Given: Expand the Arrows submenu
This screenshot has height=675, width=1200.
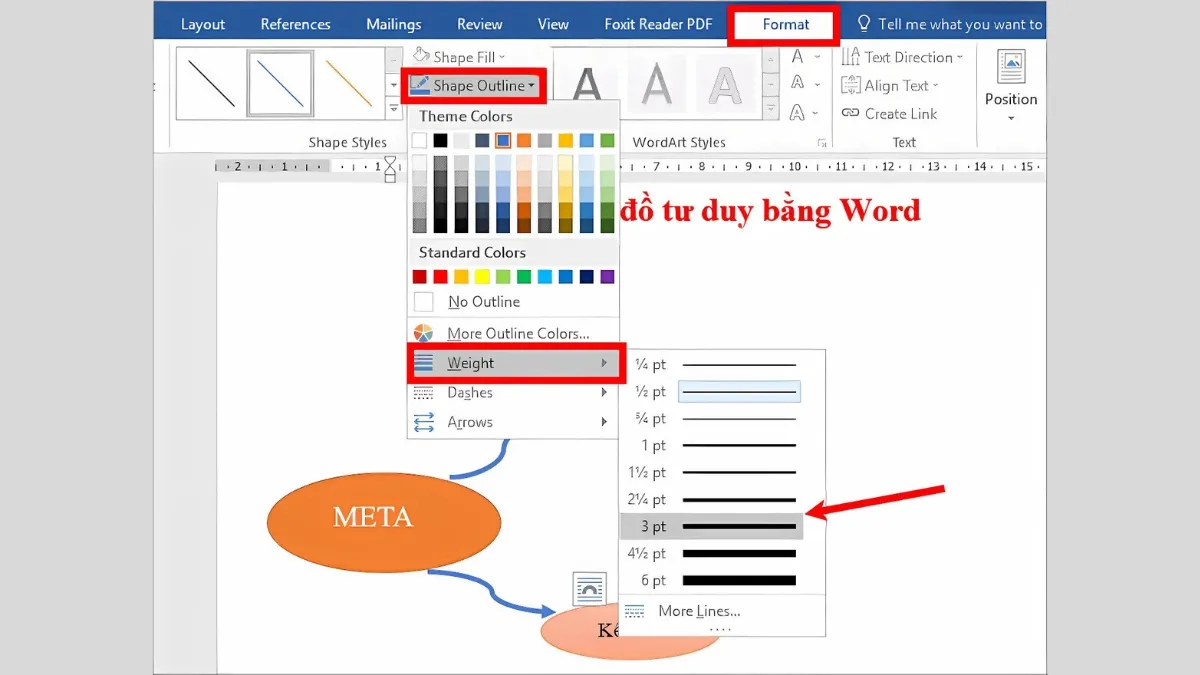Looking at the screenshot, I should click(513, 422).
